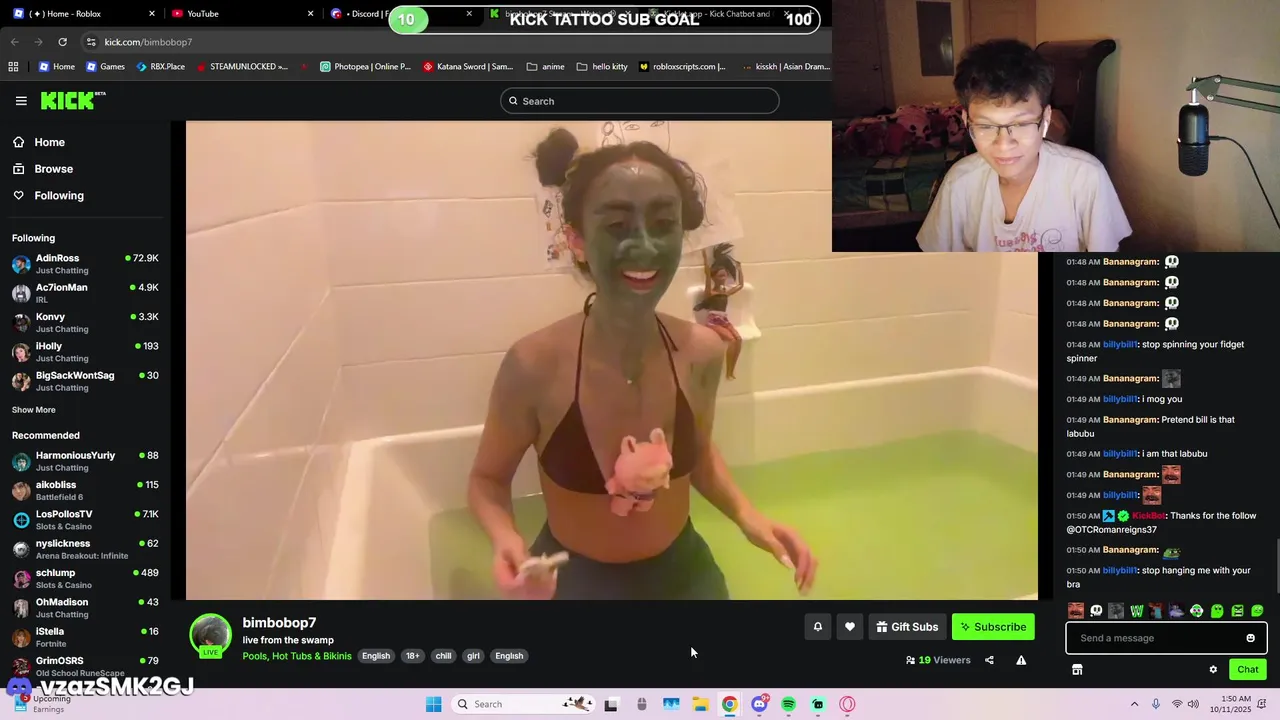This screenshot has width=1280, height=720.
Task: Open AdinRoss channel in Following list
Action: (x=85, y=264)
